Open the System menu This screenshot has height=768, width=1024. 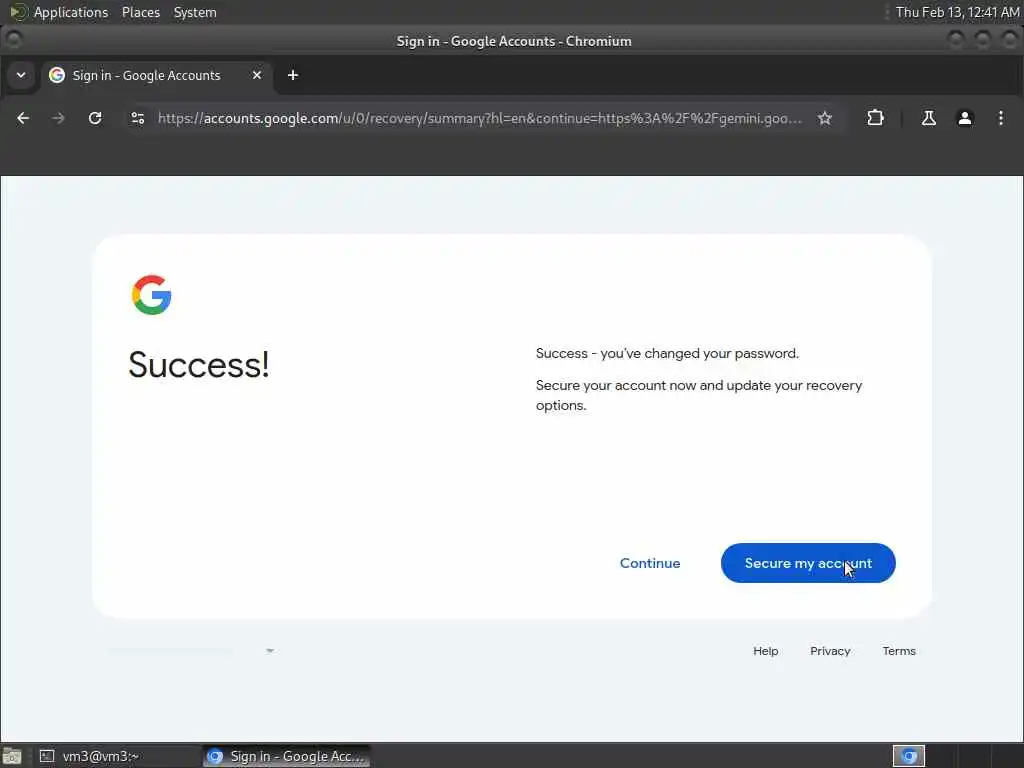click(x=195, y=12)
